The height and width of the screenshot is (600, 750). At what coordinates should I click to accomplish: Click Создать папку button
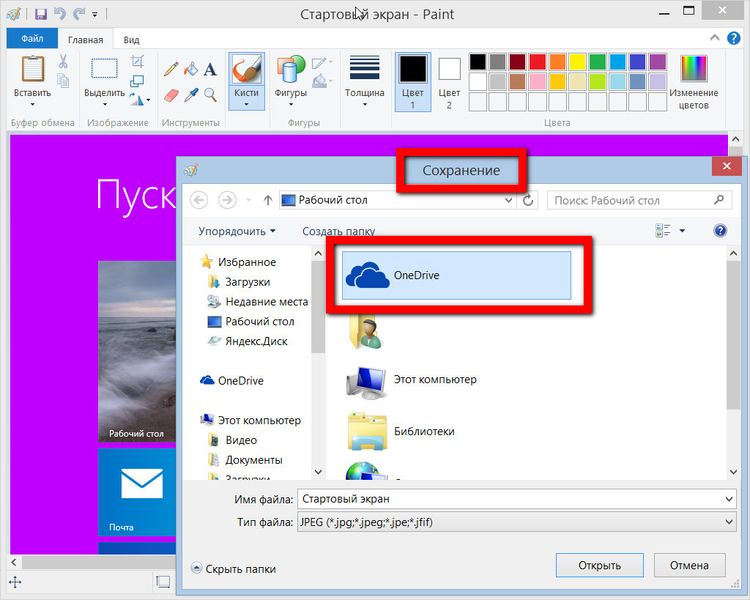point(339,231)
